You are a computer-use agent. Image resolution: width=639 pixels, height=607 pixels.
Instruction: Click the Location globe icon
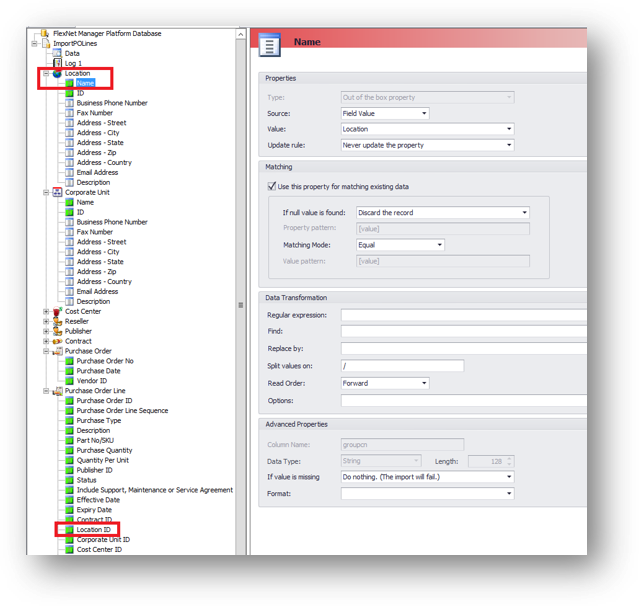pos(57,73)
